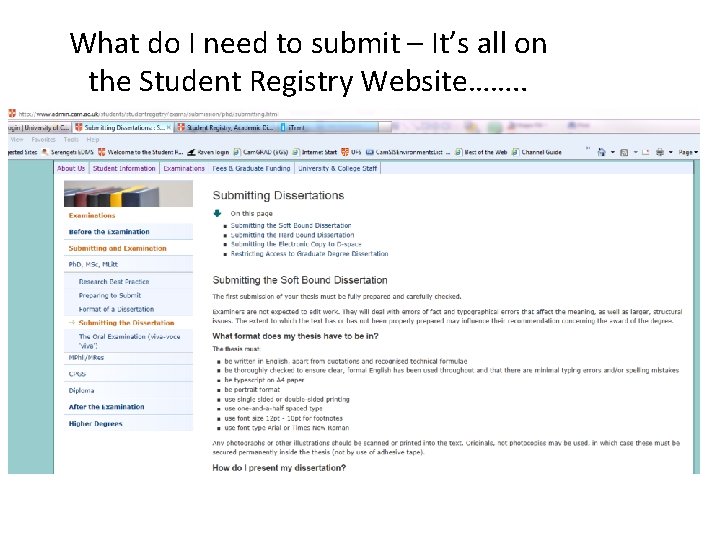The width and height of the screenshot is (720, 540).
Task: Open the Fees & Graduate Funding tab
Action: (x=251, y=169)
